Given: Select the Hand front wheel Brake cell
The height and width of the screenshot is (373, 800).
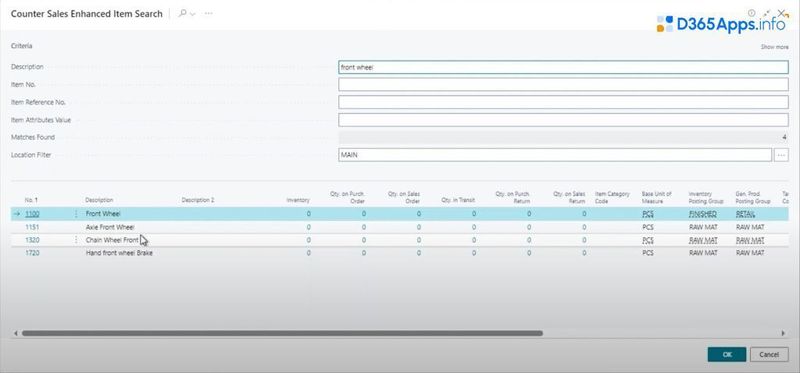Looking at the screenshot, I should point(119,253).
